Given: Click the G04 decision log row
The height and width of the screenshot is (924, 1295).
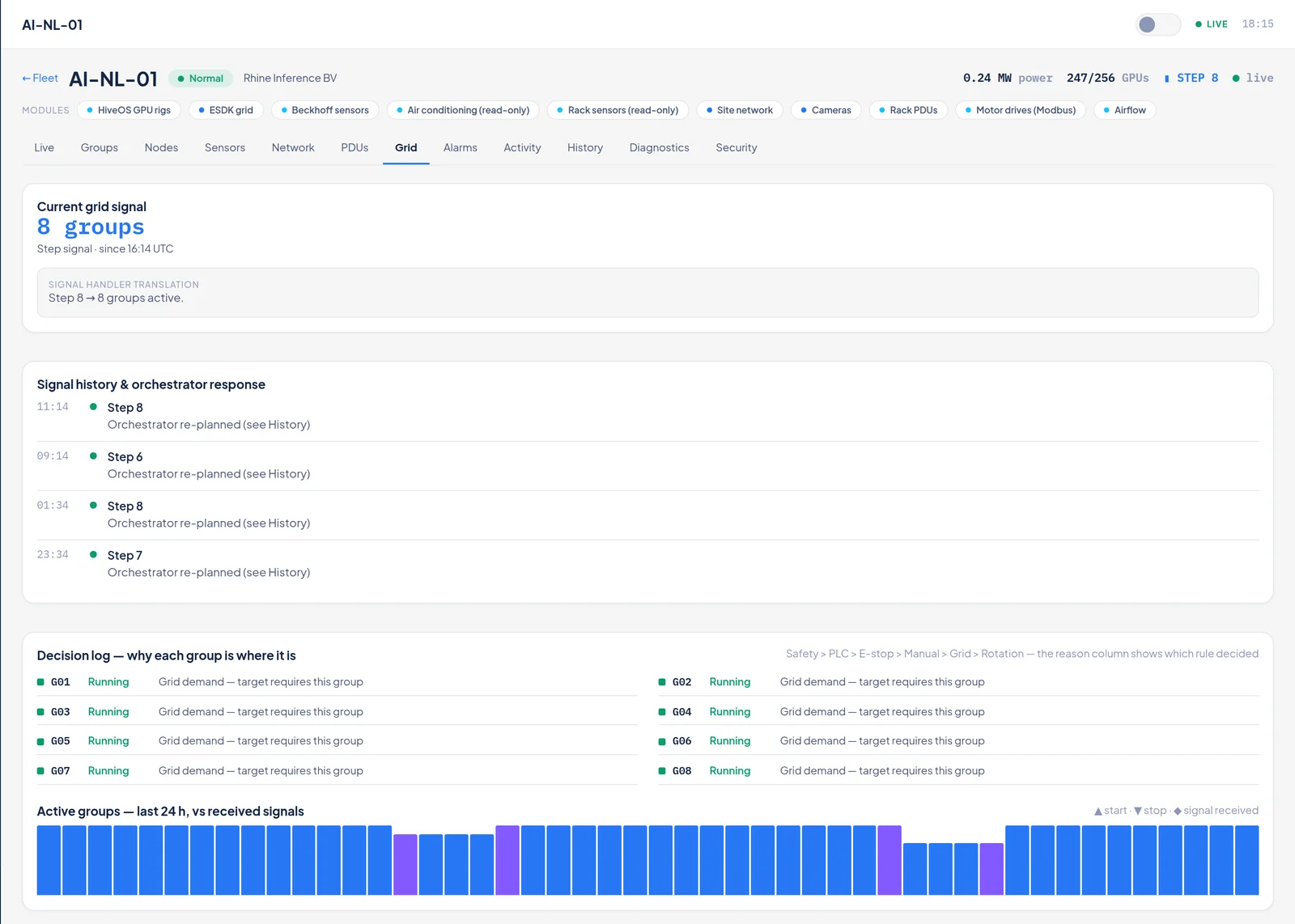Looking at the screenshot, I should click(958, 712).
